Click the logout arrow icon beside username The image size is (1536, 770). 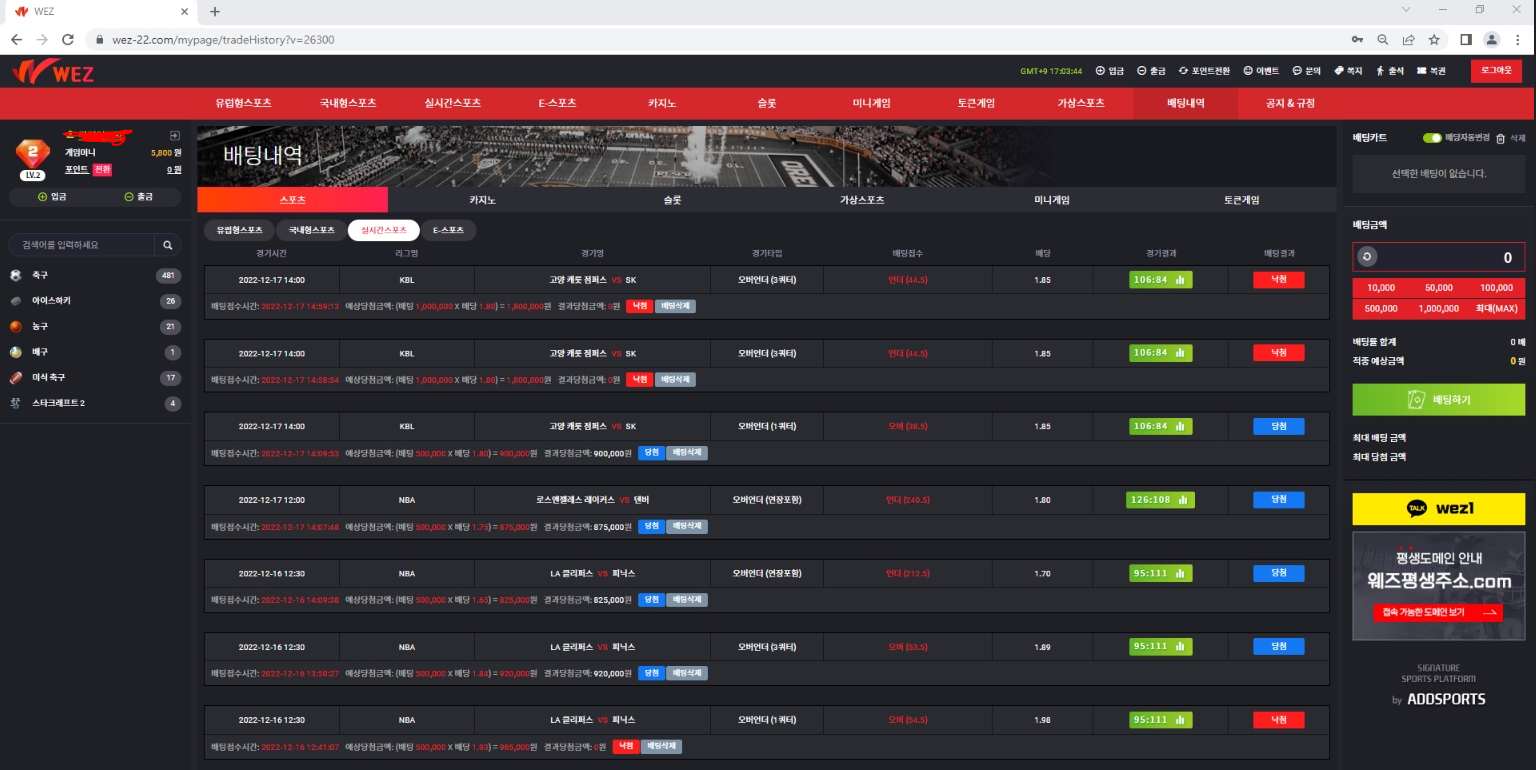coord(174,135)
